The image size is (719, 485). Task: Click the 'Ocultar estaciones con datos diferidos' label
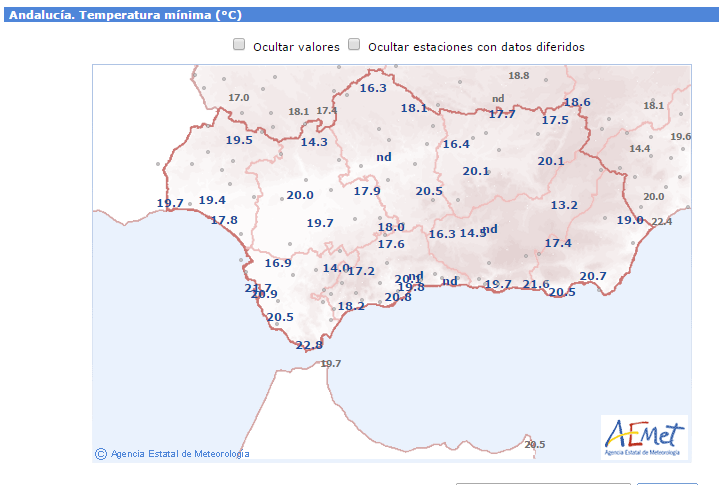476,47
